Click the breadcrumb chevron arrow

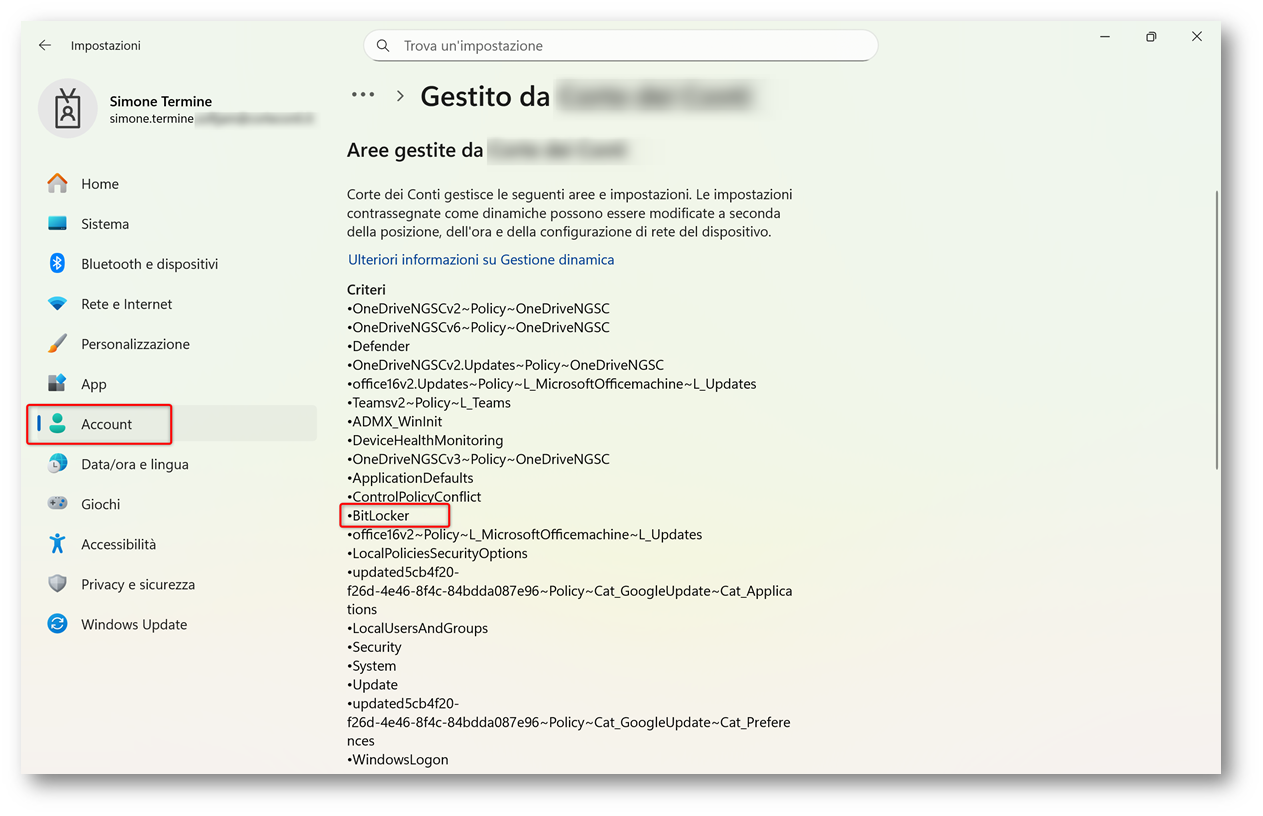tap(400, 97)
